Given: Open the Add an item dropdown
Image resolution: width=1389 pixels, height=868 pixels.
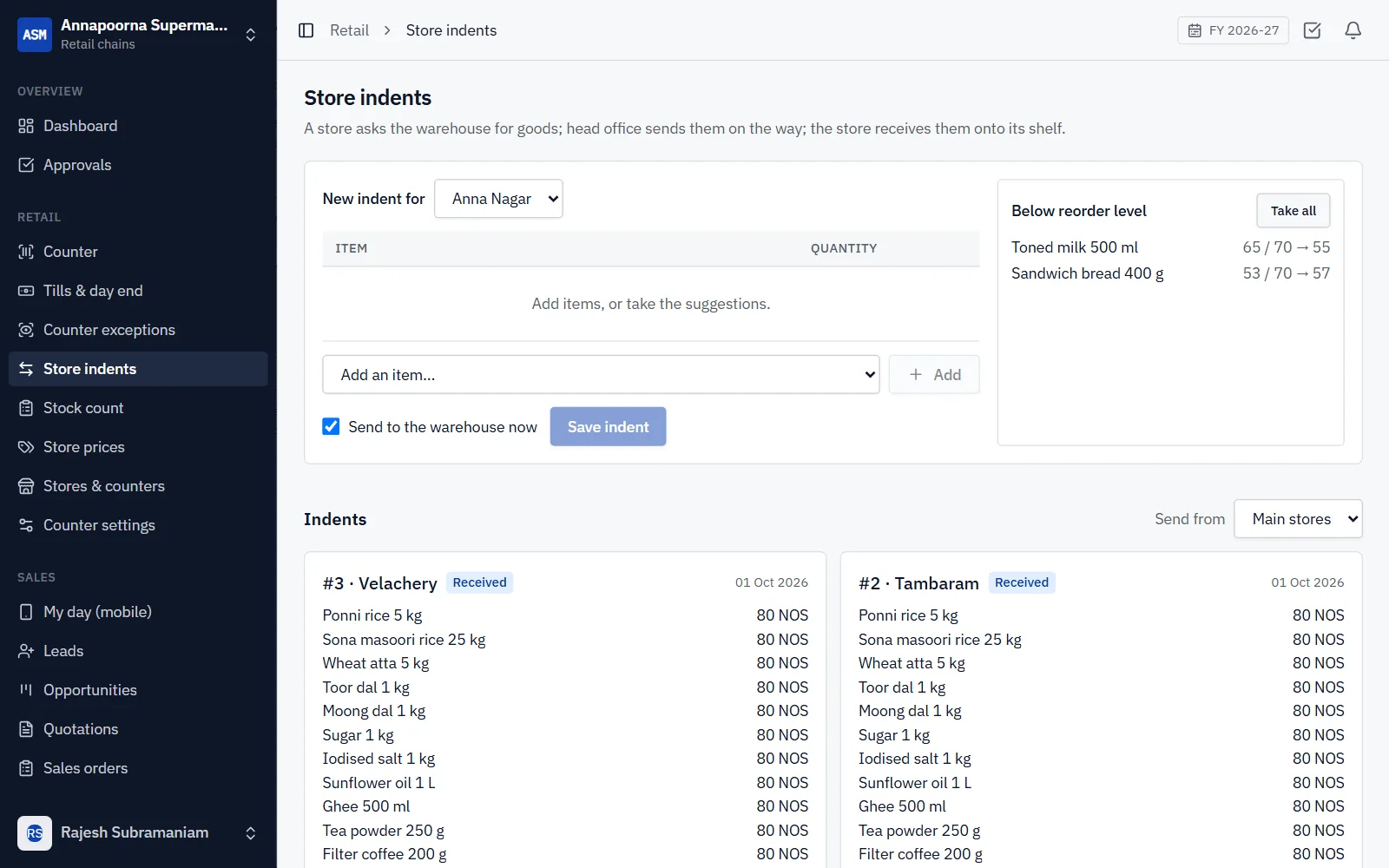Looking at the screenshot, I should coord(601,375).
